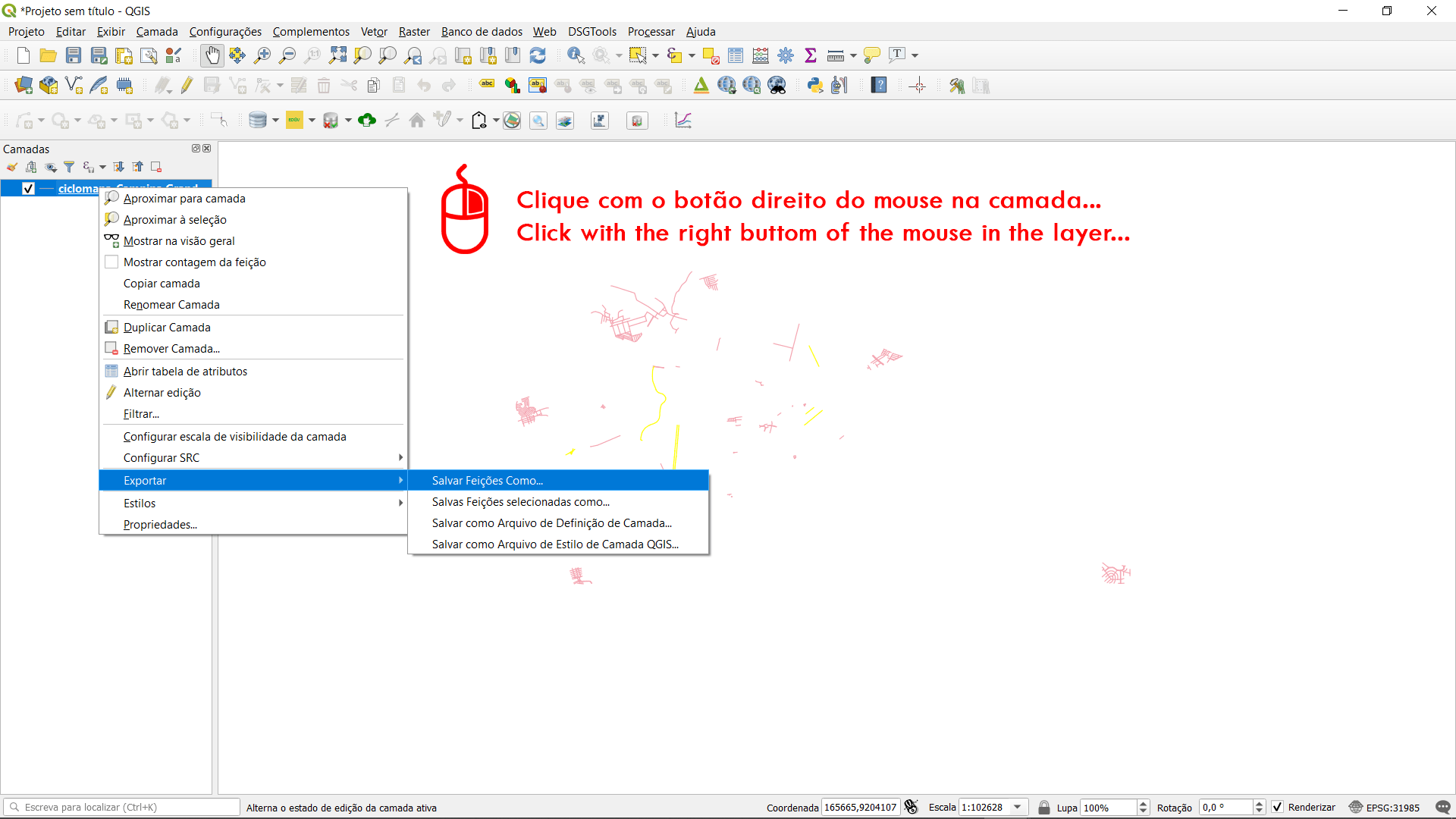
Task: Increase the Lupa magnifier value
Action: point(1144,803)
